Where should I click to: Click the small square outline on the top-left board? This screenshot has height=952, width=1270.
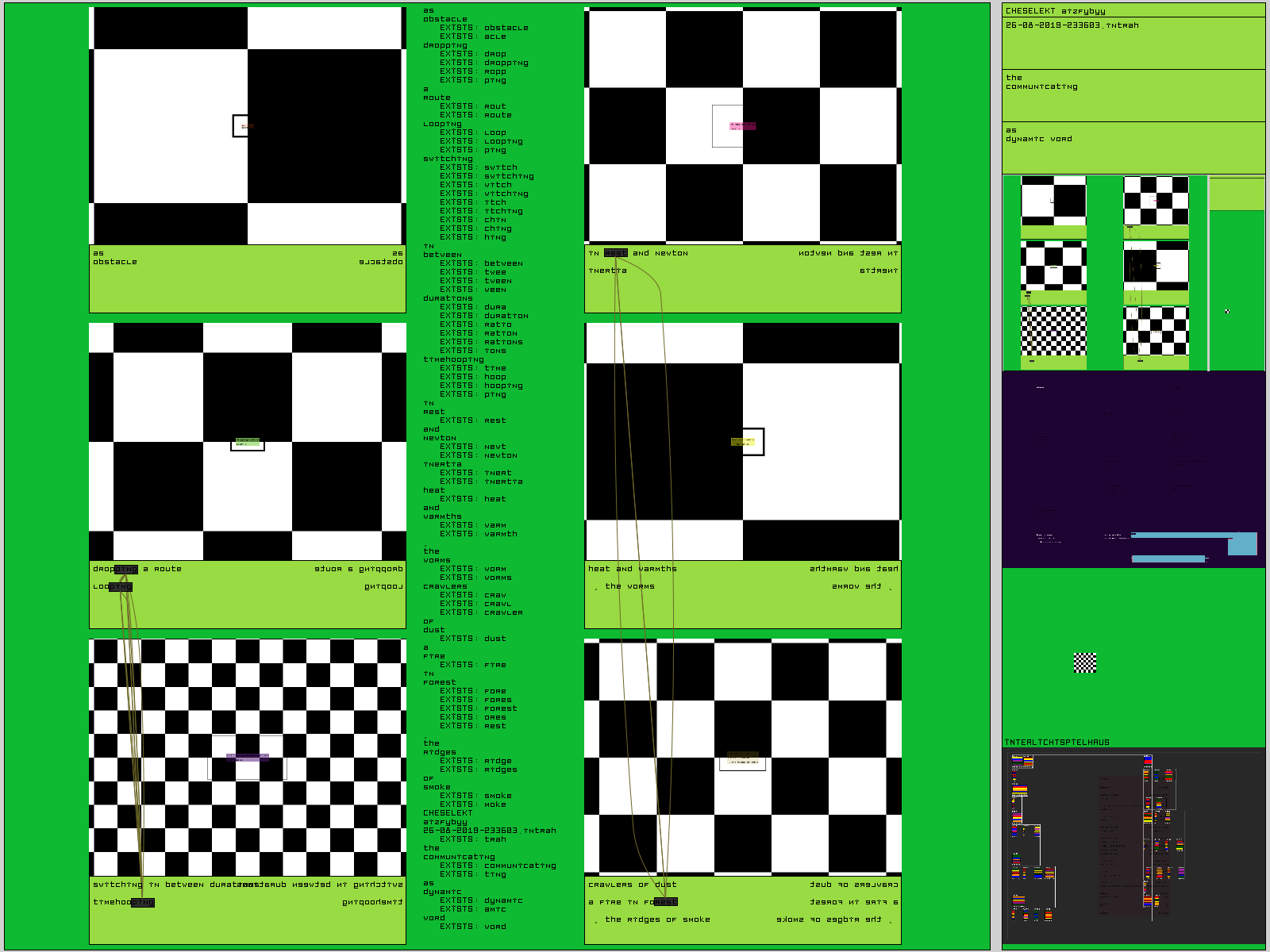pyautogui.click(x=241, y=125)
